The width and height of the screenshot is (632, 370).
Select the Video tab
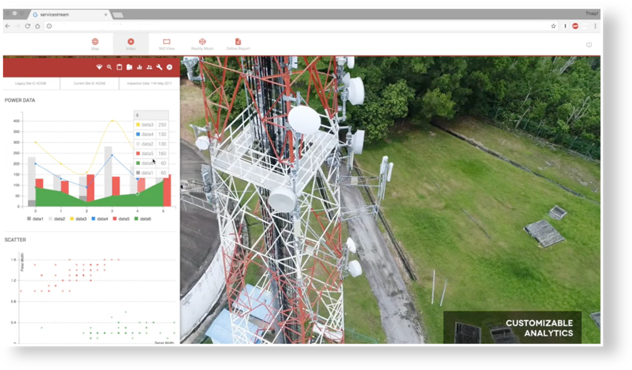click(131, 44)
